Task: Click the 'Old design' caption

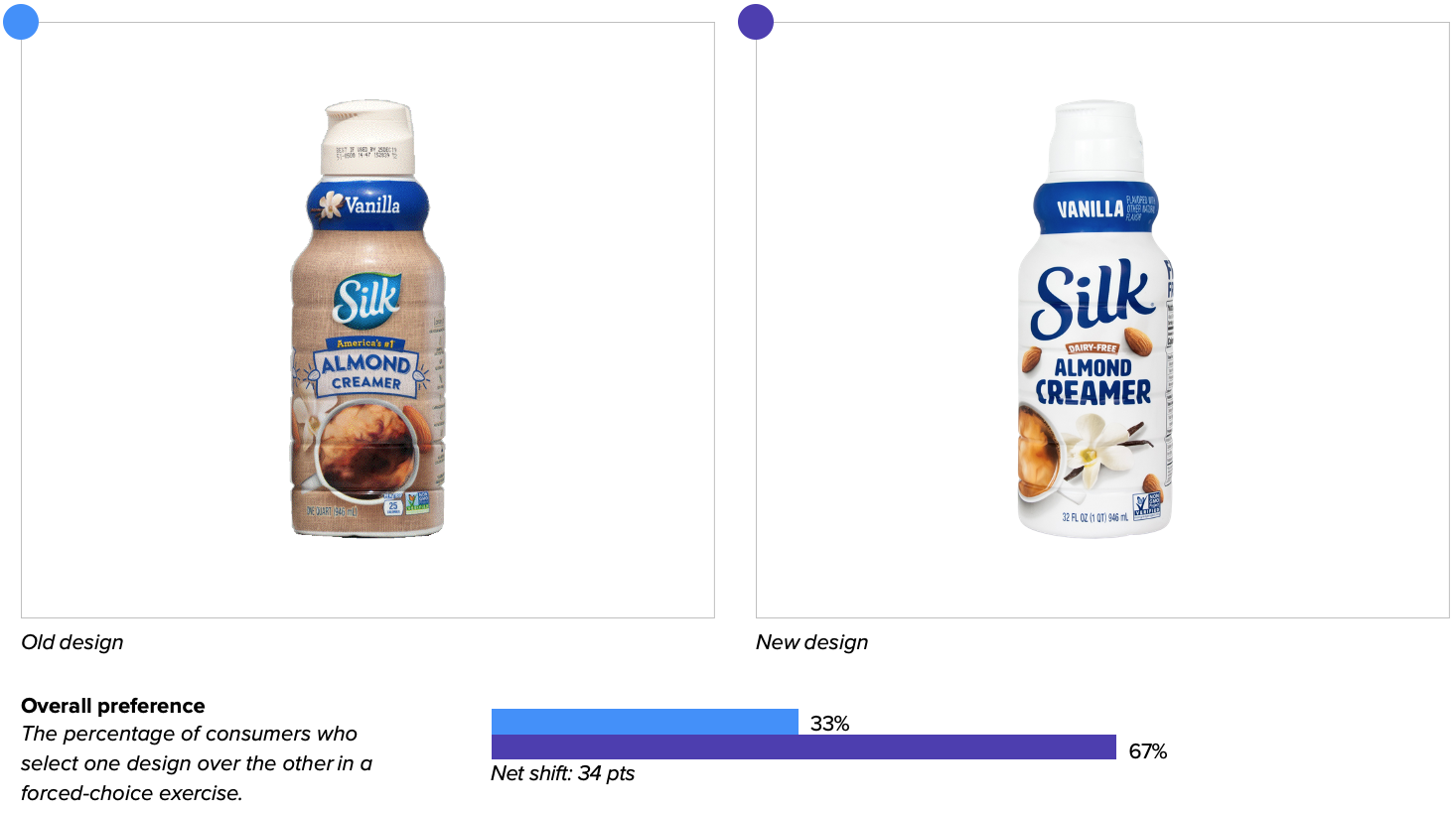Action: pyautogui.click(x=73, y=642)
